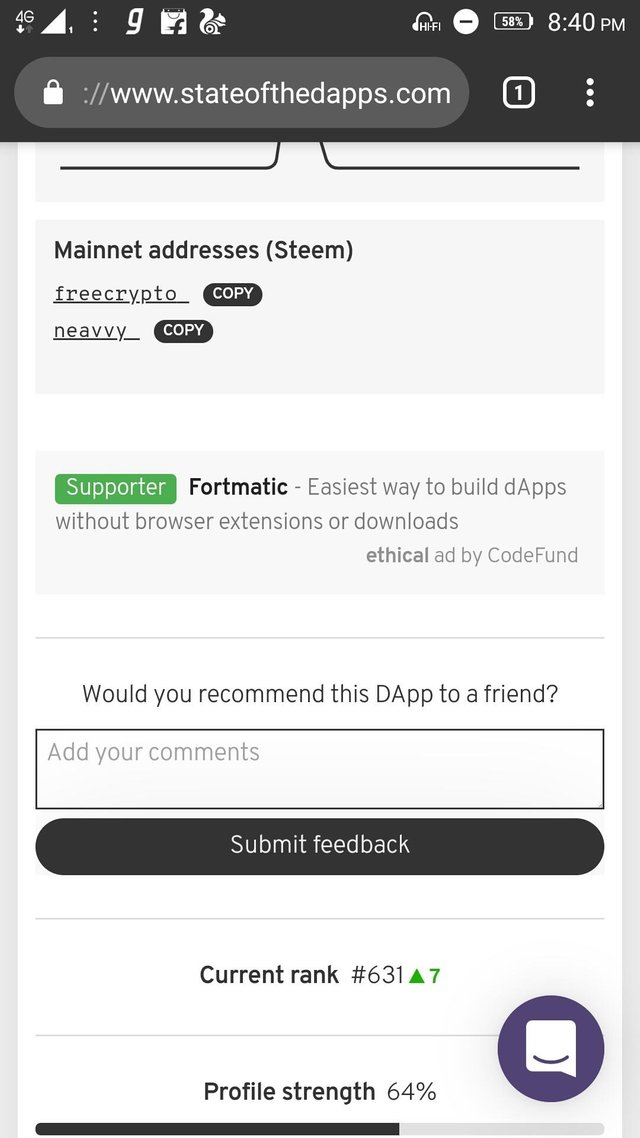Tap the UC Browser squirrel notification icon

tap(211, 22)
